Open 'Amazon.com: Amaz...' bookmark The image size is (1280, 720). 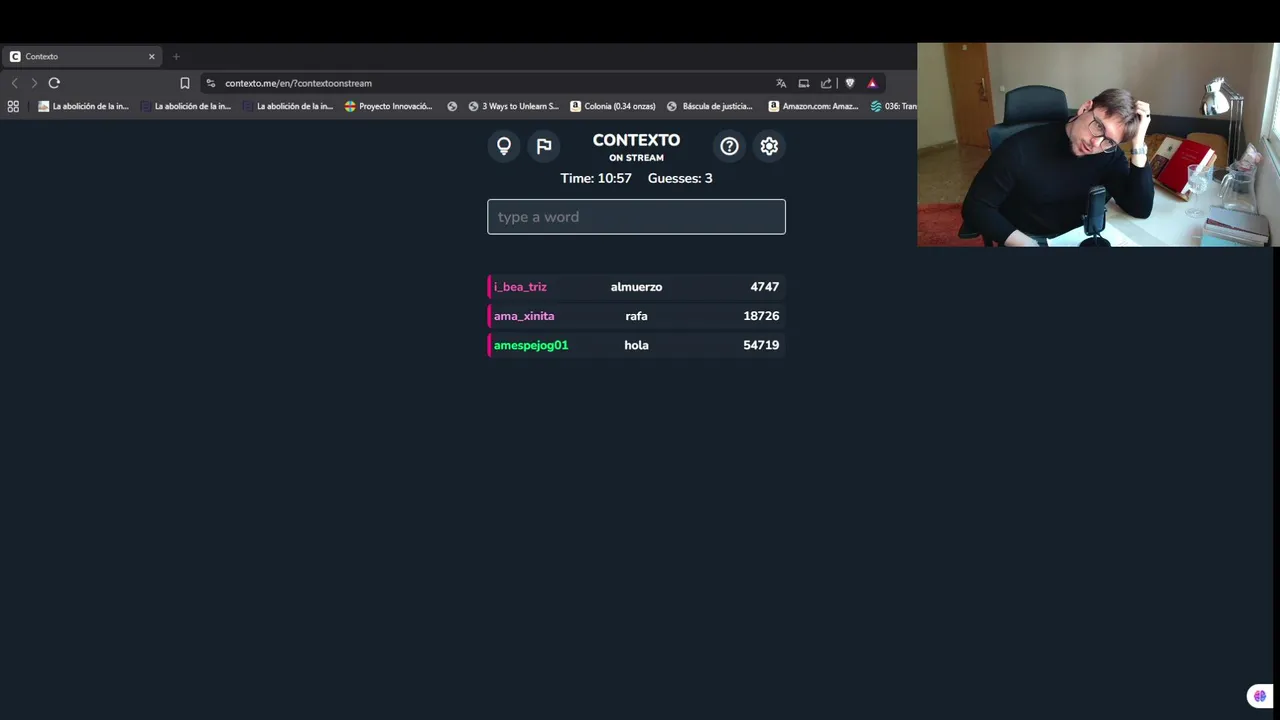[x=813, y=106]
